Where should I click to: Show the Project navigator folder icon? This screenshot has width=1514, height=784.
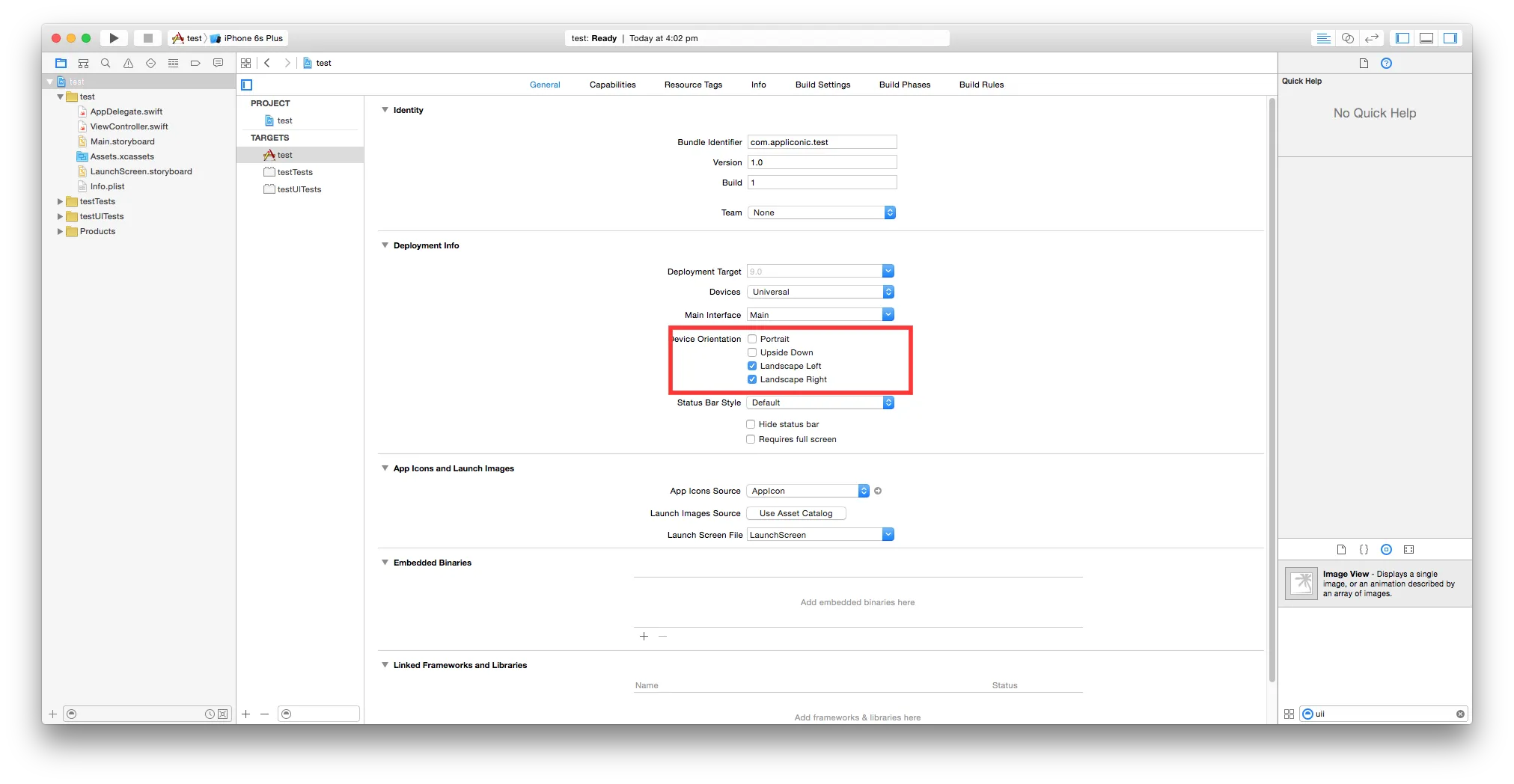(61, 64)
